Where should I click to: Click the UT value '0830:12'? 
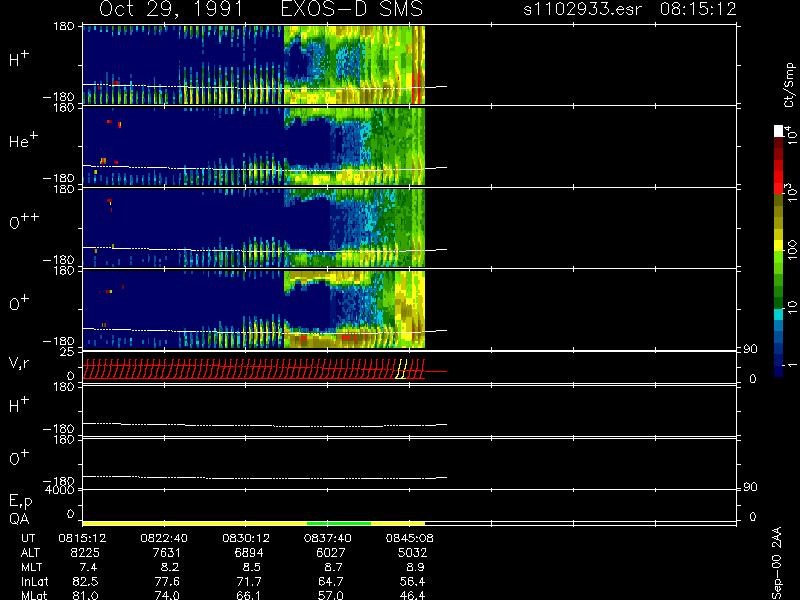point(246,538)
